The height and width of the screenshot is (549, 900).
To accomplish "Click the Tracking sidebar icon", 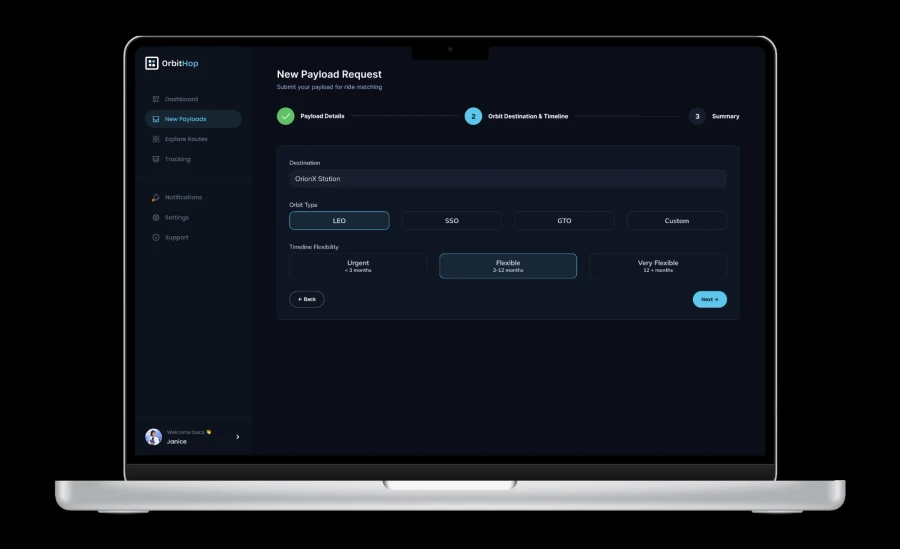I will (156, 159).
